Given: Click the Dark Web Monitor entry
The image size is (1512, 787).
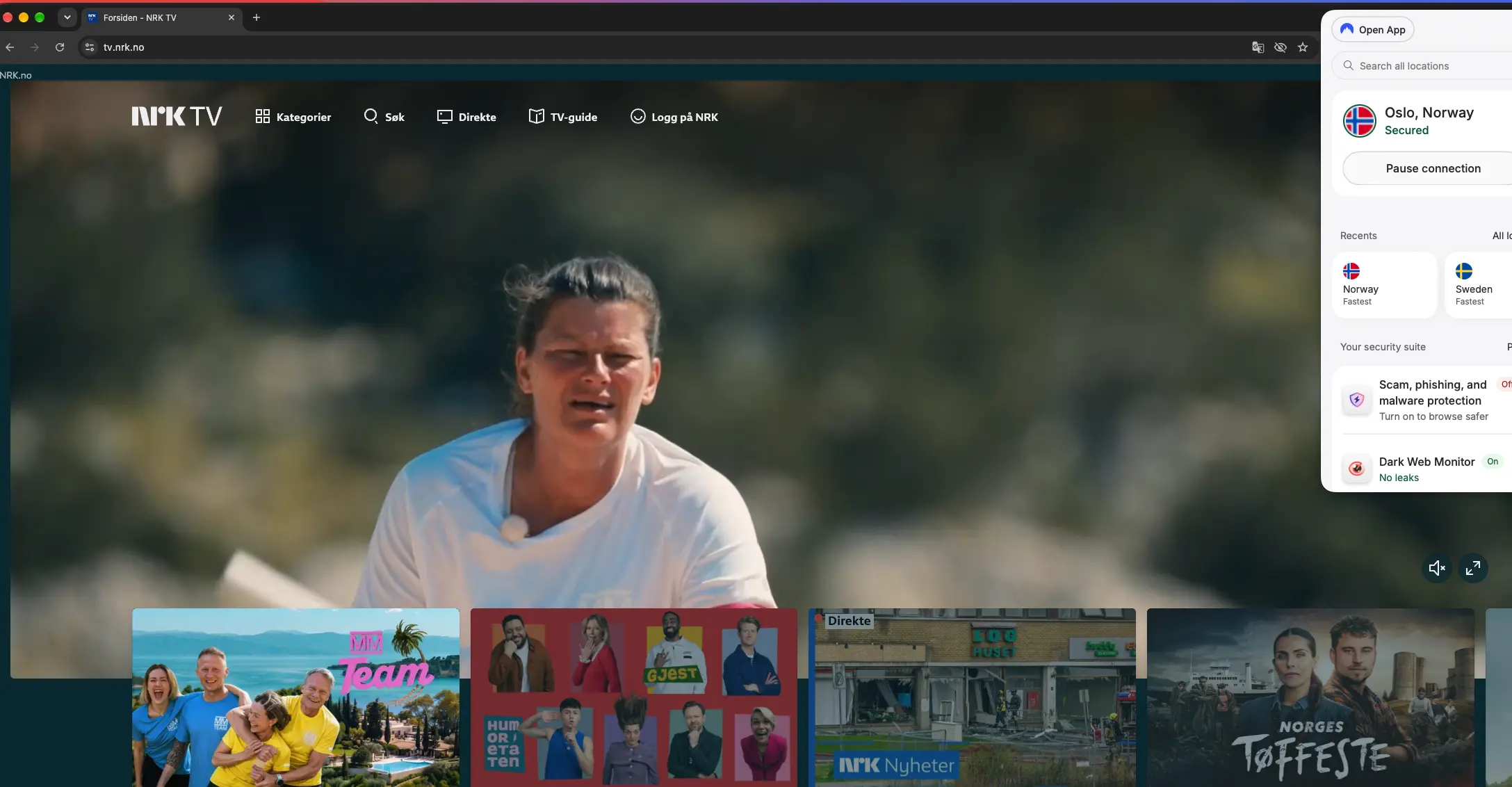Looking at the screenshot, I should tap(1423, 469).
